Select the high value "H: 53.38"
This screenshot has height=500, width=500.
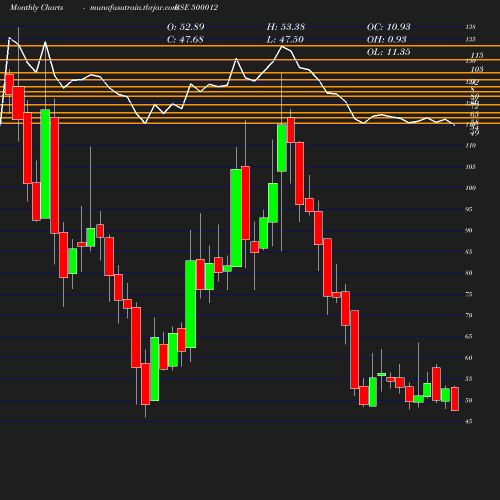point(286,27)
